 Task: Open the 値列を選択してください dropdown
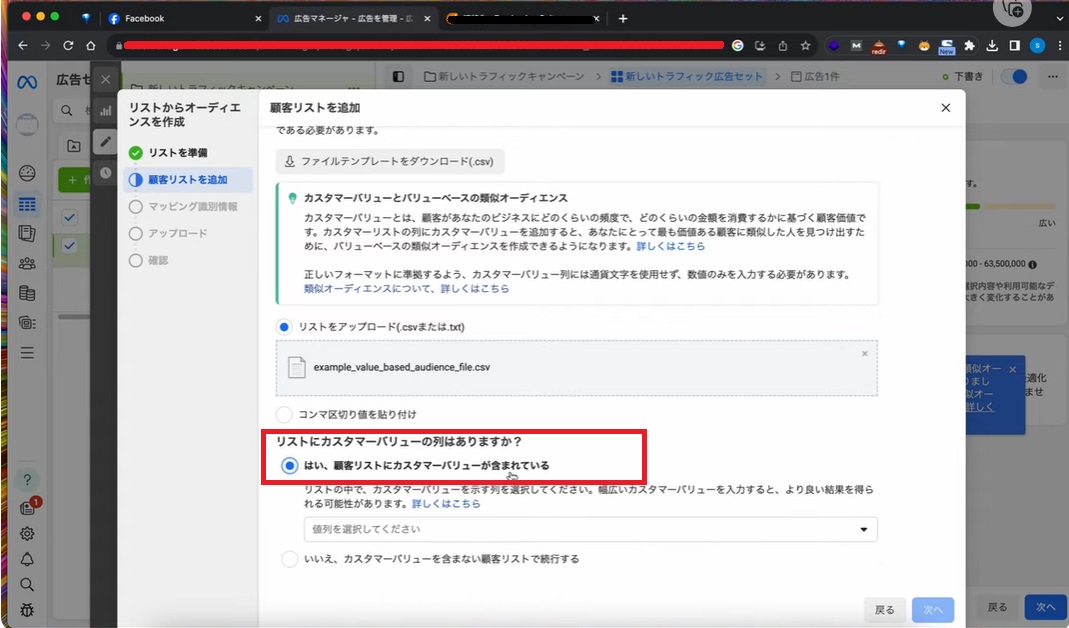click(x=590, y=529)
